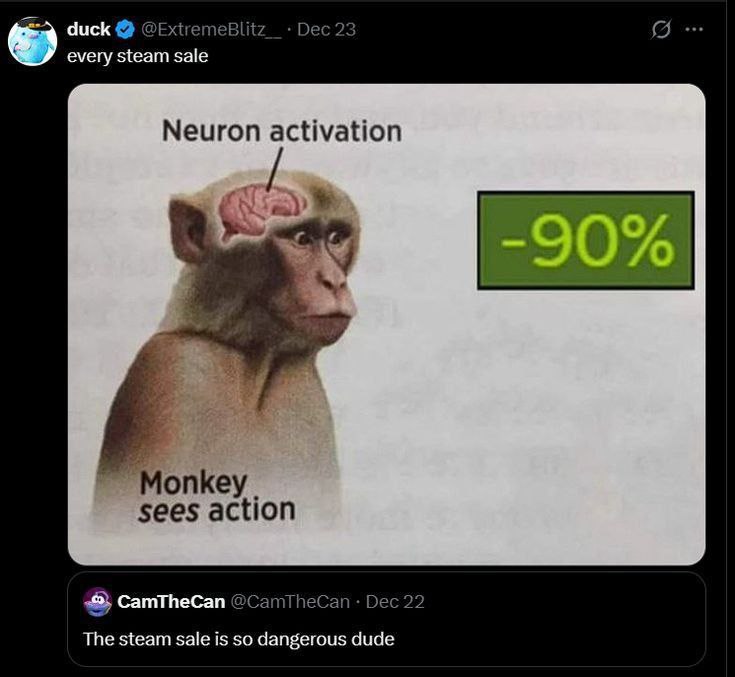Click the Dec 22 timestamp of quoted tweet
Screen dimensions: 735x677
[395, 602]
